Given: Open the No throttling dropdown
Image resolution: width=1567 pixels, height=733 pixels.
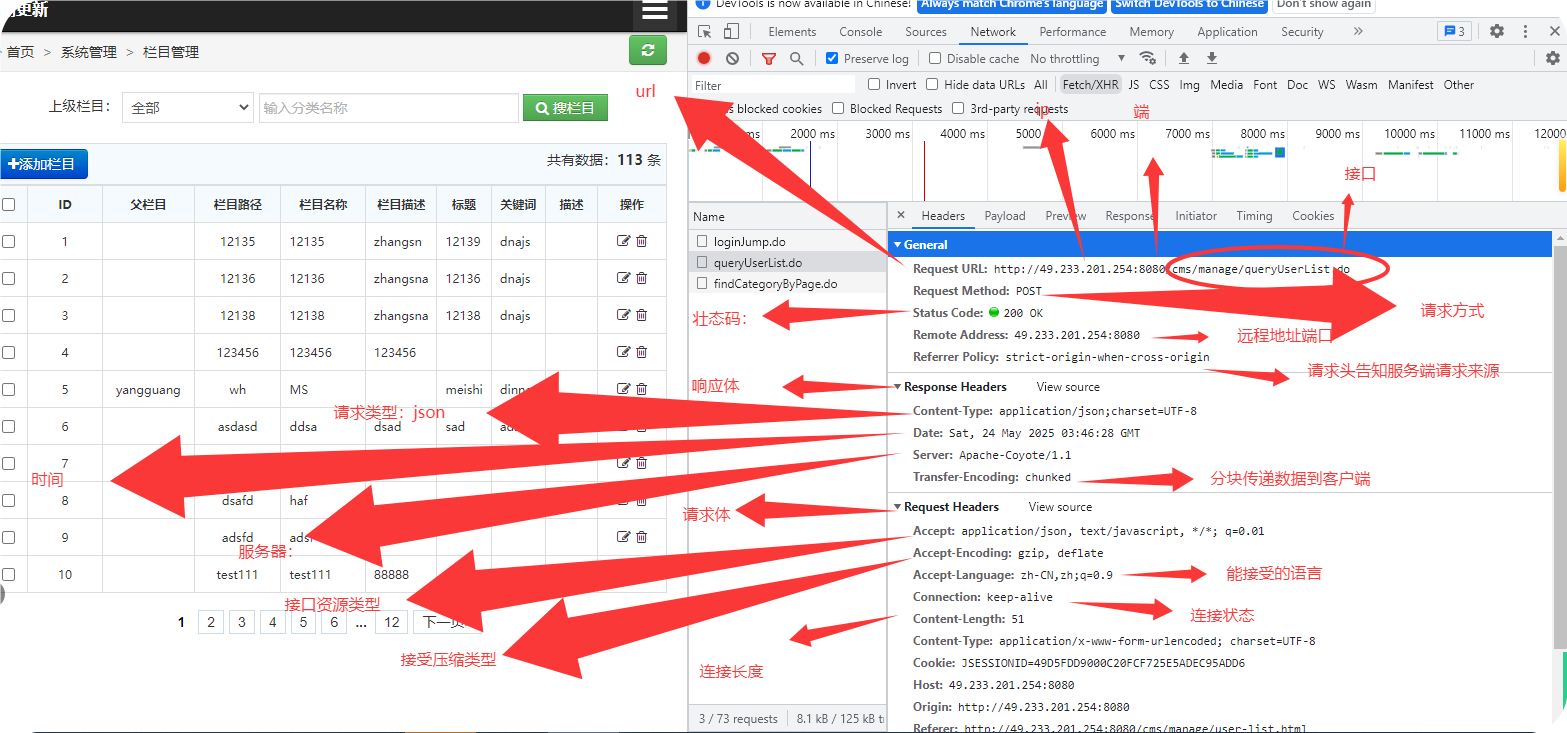Looking at the screenshot, I should [1078, 59].
